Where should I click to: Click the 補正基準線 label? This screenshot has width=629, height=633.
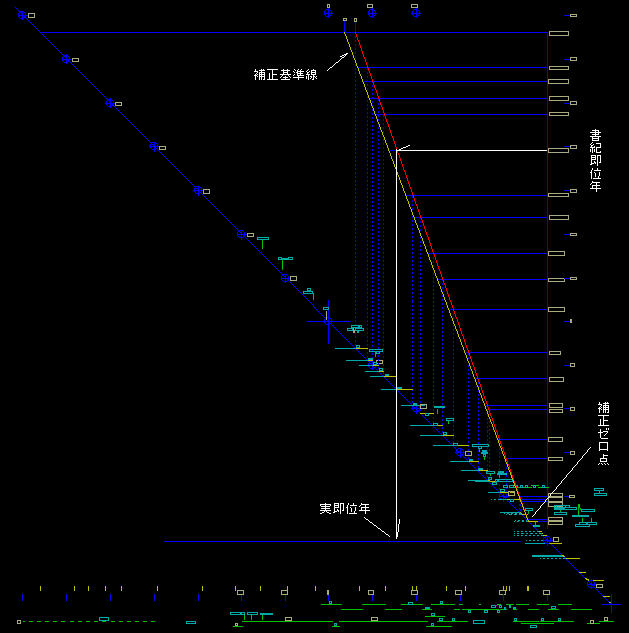(285, 75)
